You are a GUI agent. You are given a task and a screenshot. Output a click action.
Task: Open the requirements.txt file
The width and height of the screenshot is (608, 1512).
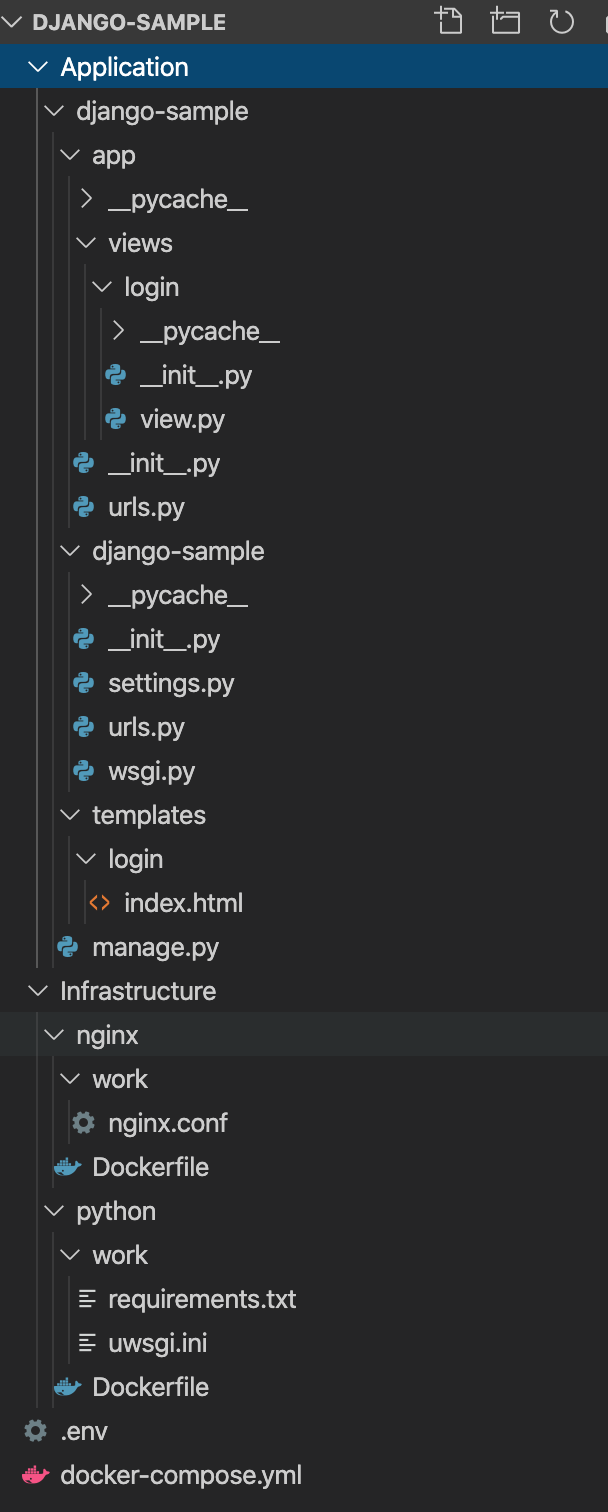(203, 1299)
